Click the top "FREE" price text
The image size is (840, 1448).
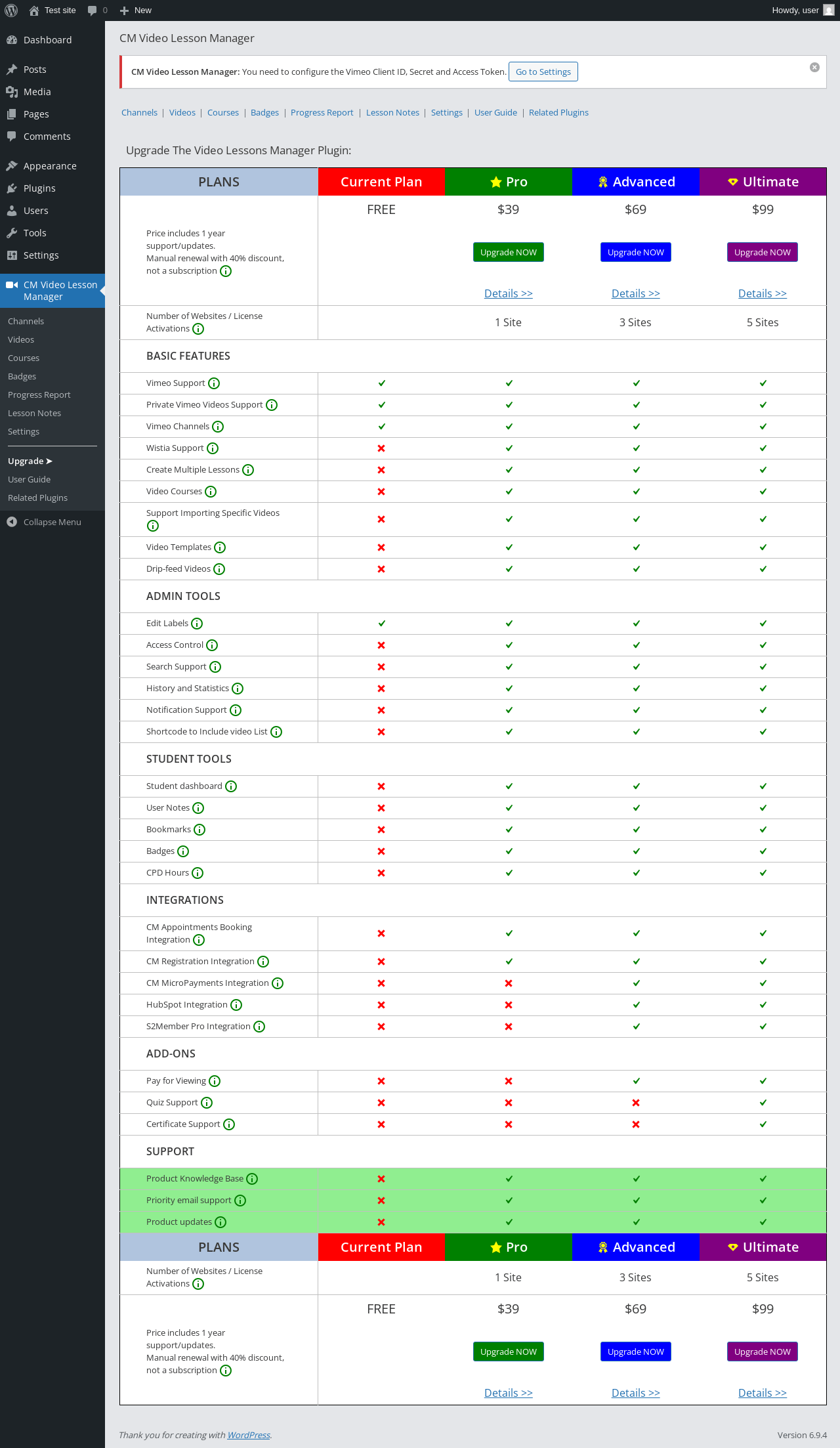point(381,209)
